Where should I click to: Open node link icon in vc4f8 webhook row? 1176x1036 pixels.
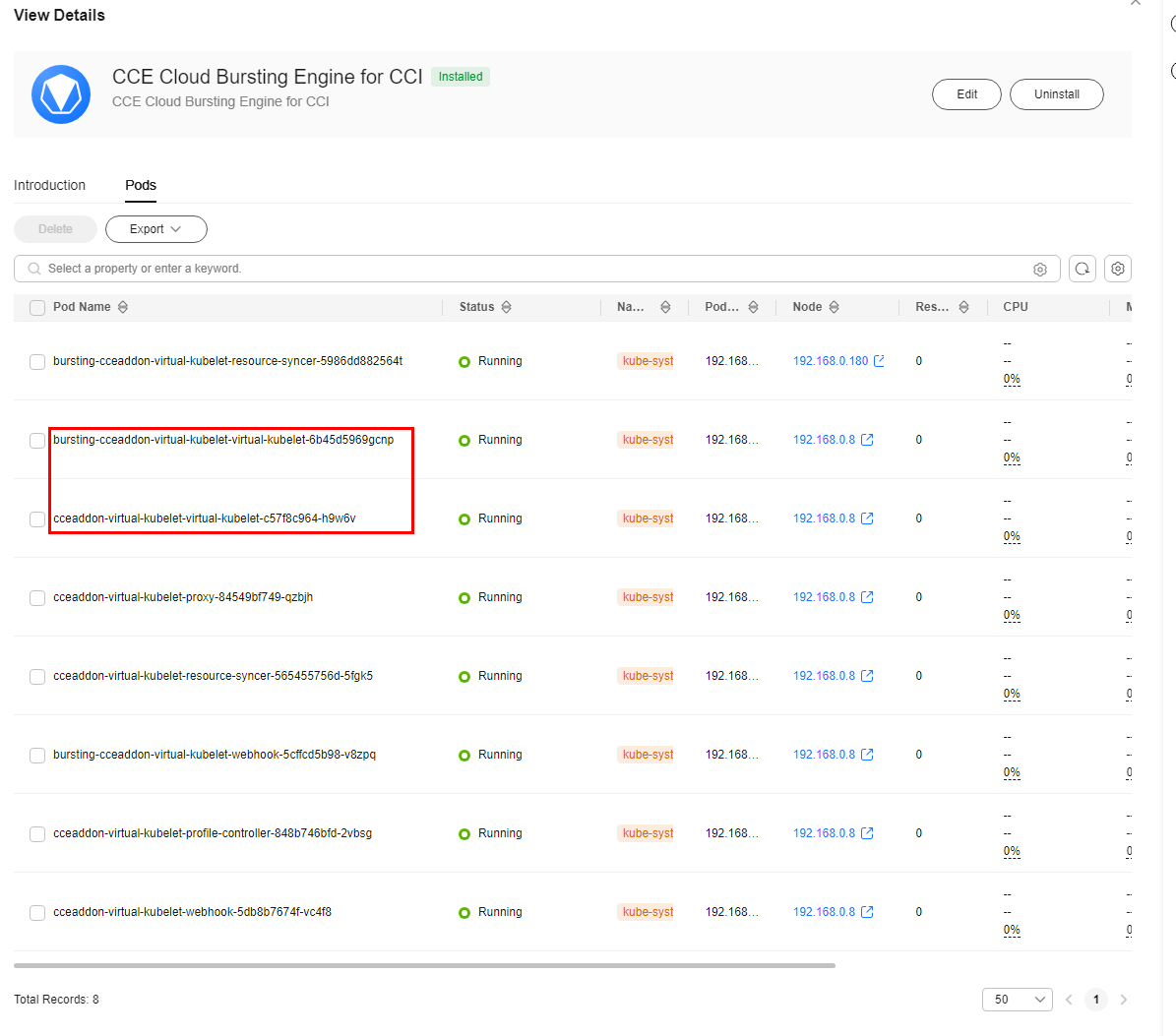tap(867, 912)
